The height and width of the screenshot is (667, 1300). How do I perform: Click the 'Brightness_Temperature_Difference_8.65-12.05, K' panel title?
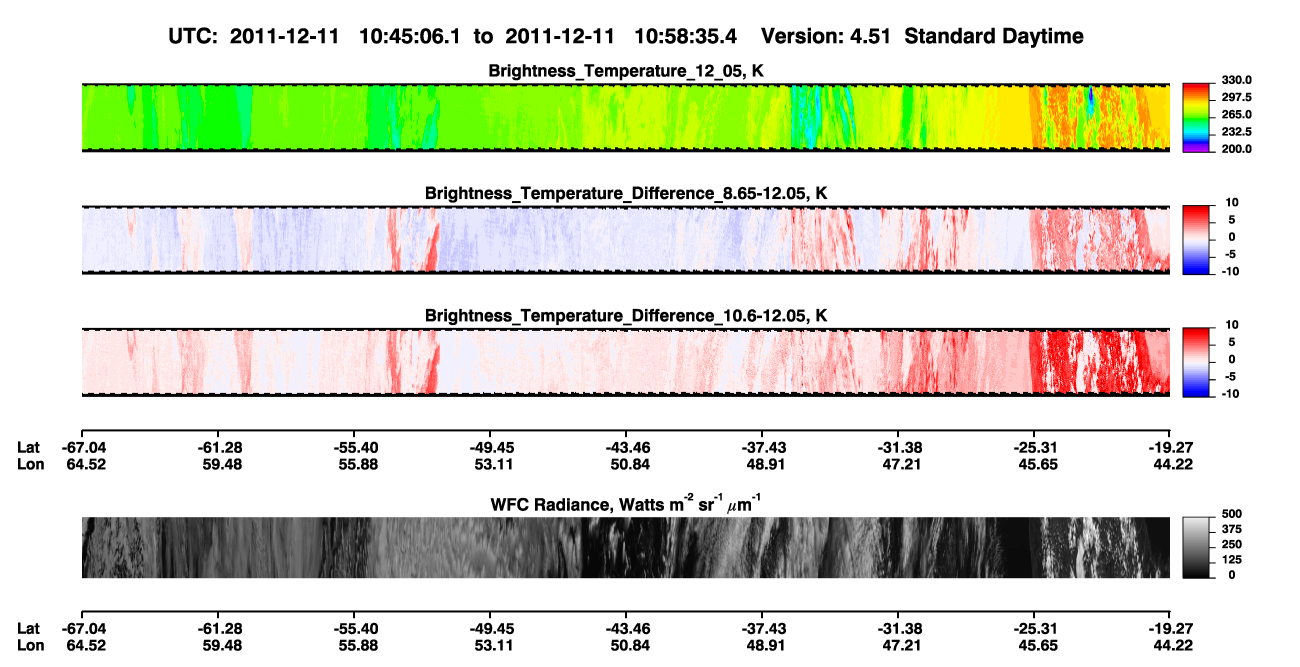coord(626,193)
